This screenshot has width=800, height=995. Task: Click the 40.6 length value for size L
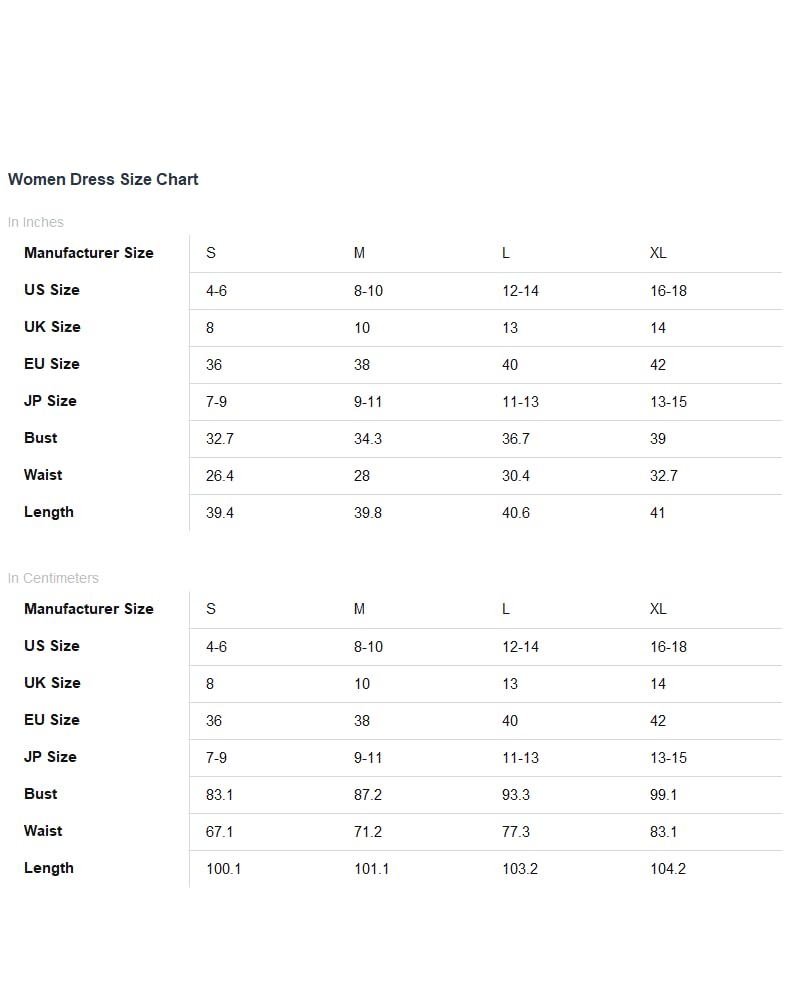tap(516, 513)
